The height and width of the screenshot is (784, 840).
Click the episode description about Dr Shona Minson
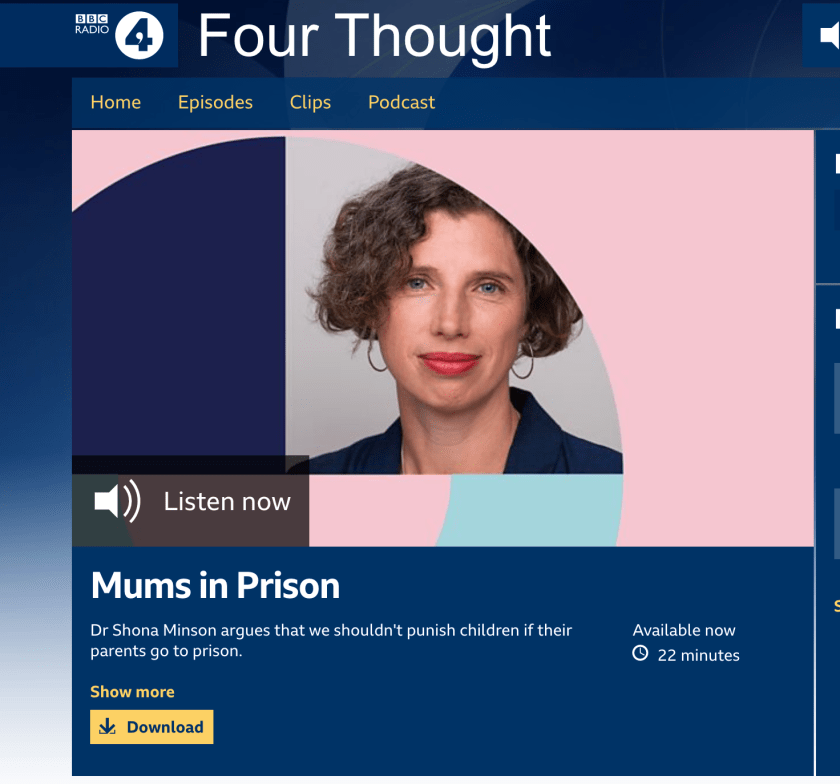331,640
